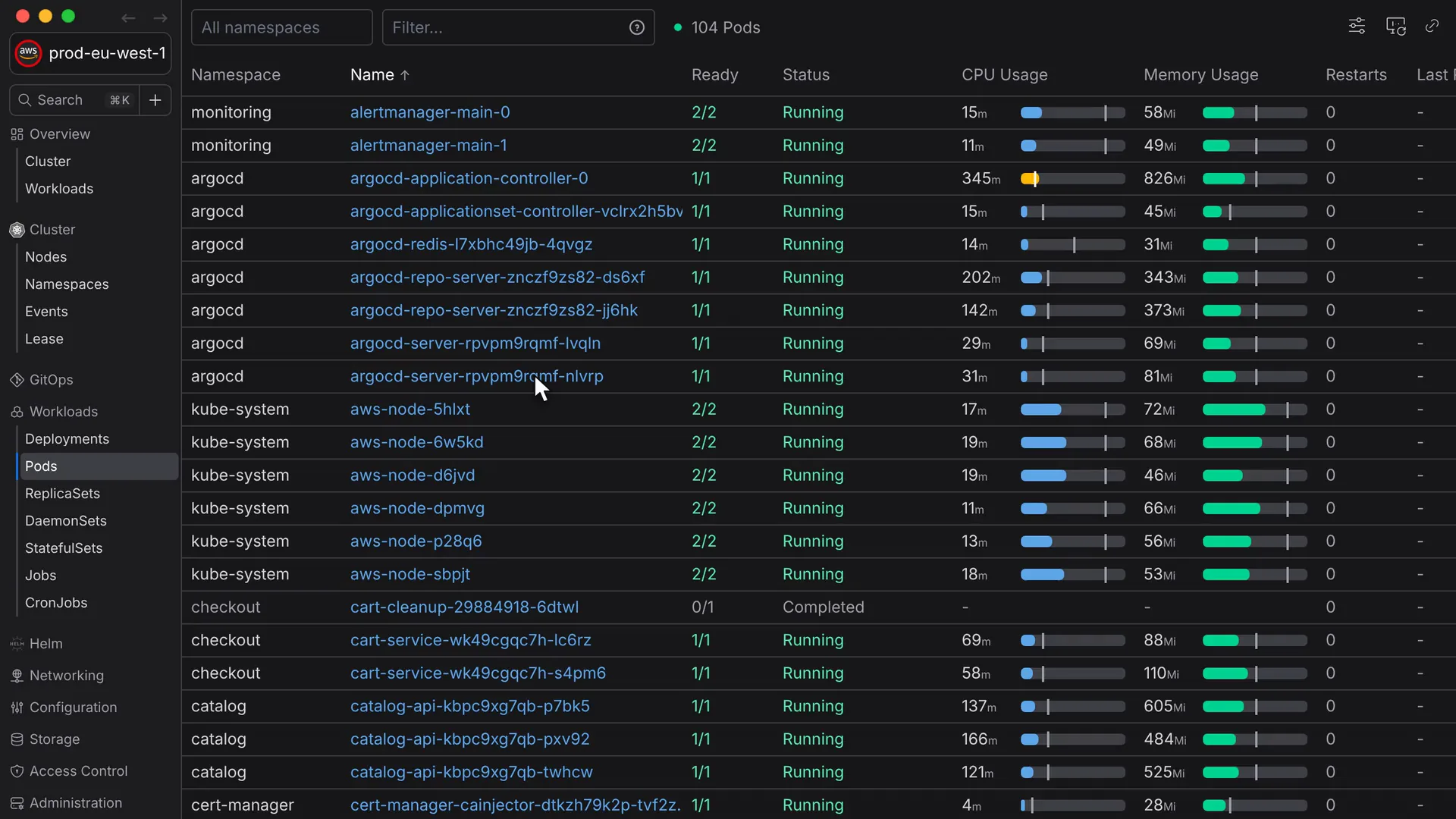
Task: Click the Cluster section helm-wheel icon
Action: pyautogui.click(x=17, y=230)
